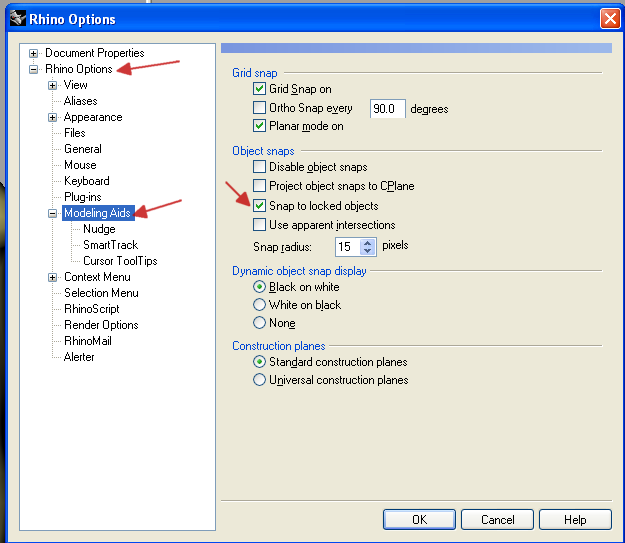
Task: Check Disable object snaps
Action: [x=259, y=166]
